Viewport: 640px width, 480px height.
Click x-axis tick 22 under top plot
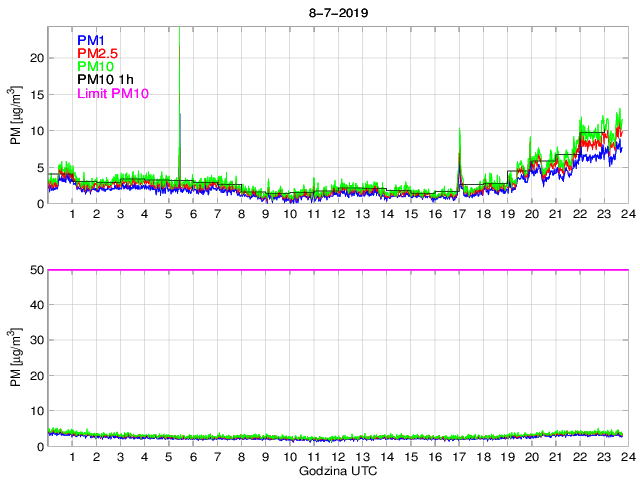[x=580, y=214]
